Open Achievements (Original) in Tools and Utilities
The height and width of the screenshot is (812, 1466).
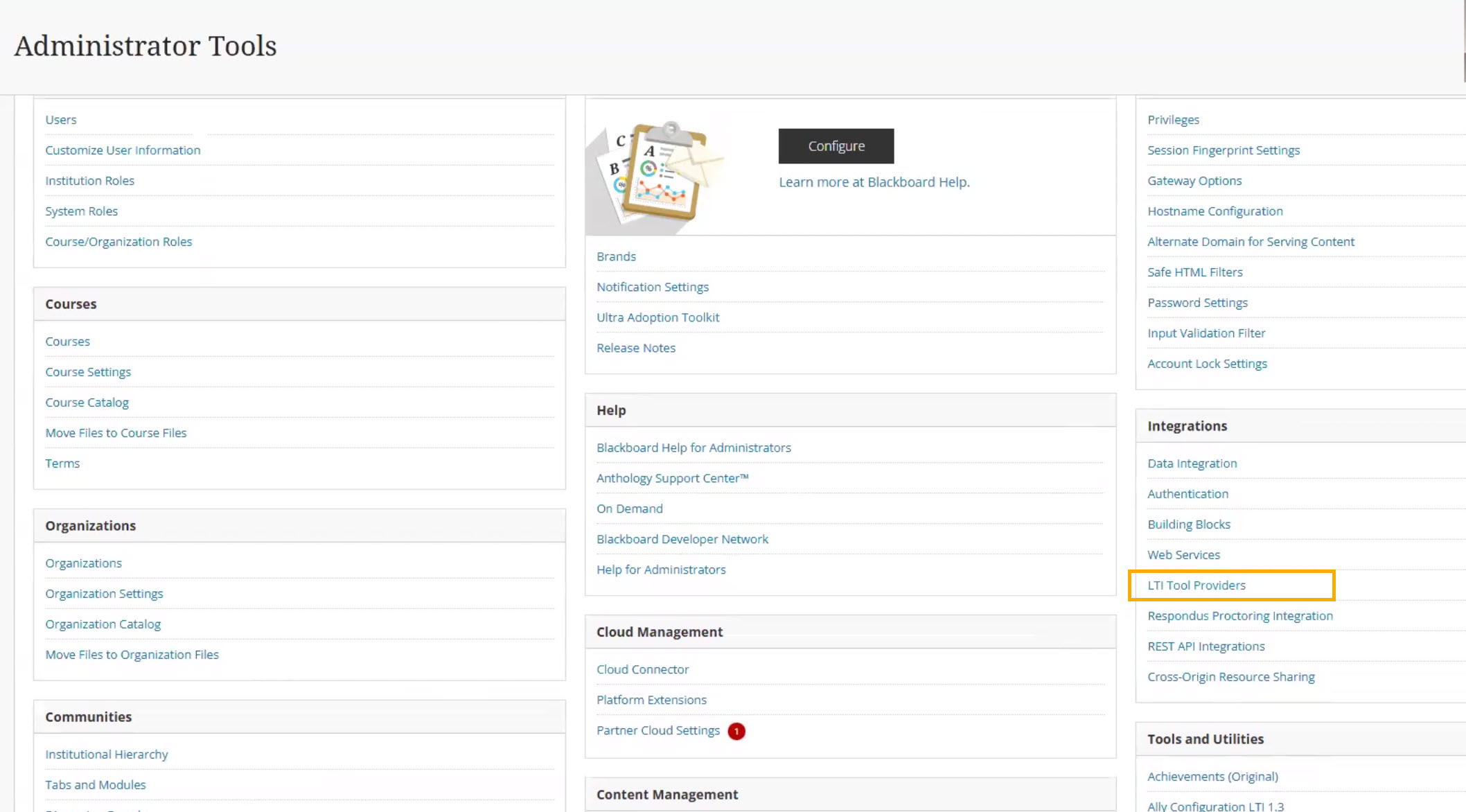pos(1212,777)
